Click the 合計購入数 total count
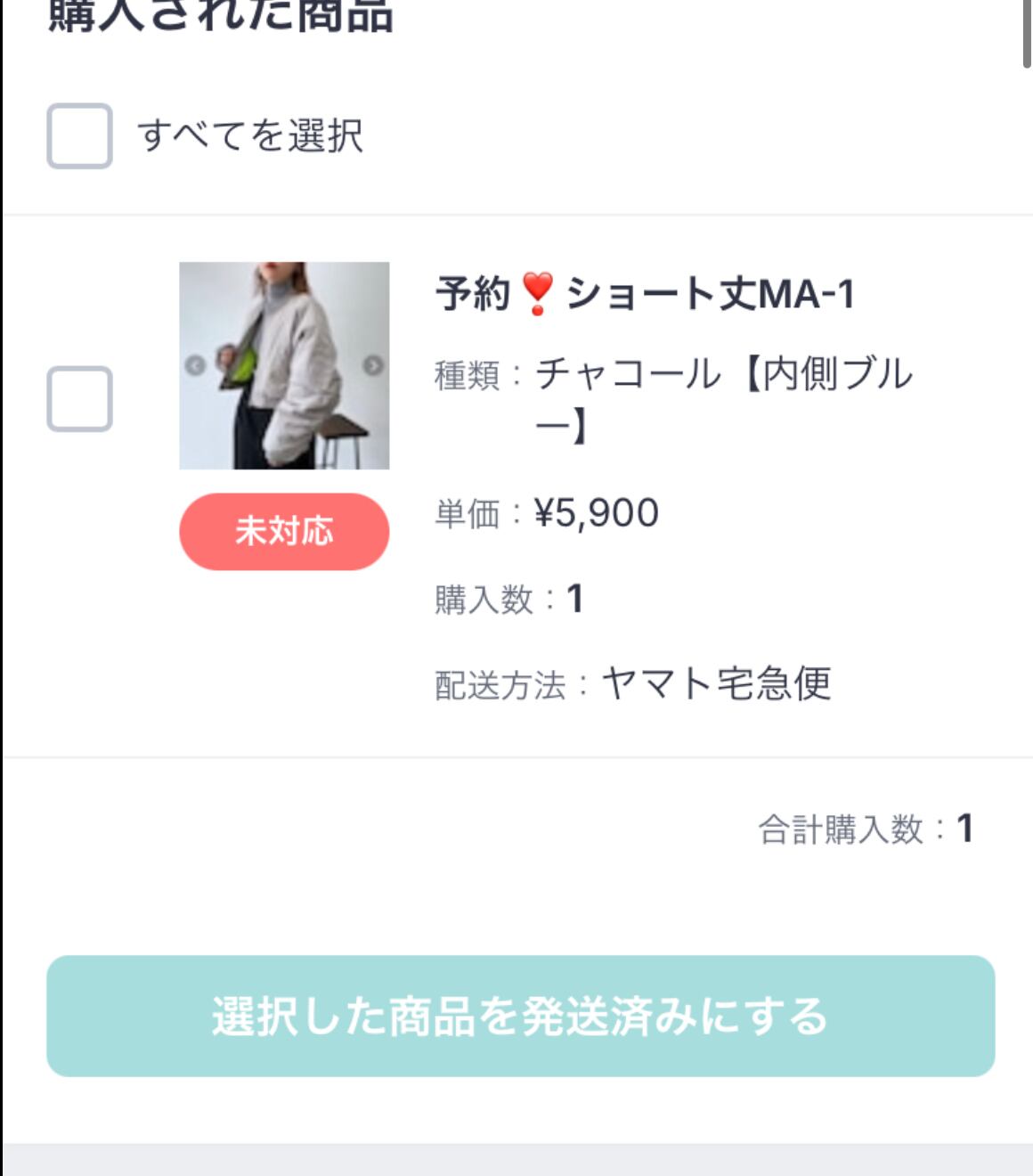The image size is (1033, 1176). pos(964,829)
